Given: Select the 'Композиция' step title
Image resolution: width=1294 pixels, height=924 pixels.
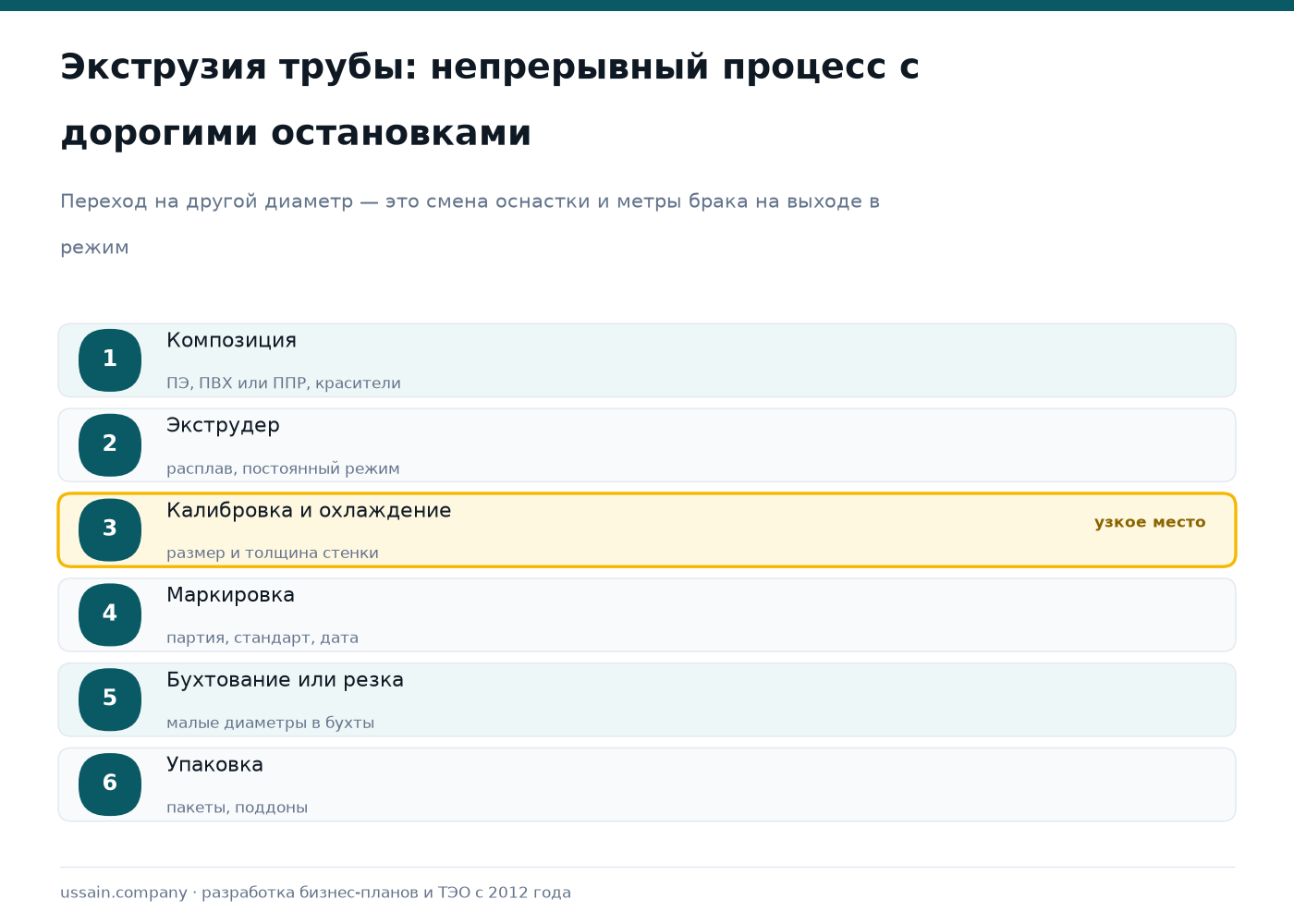Looking at the screenshot, I should 231,341.
